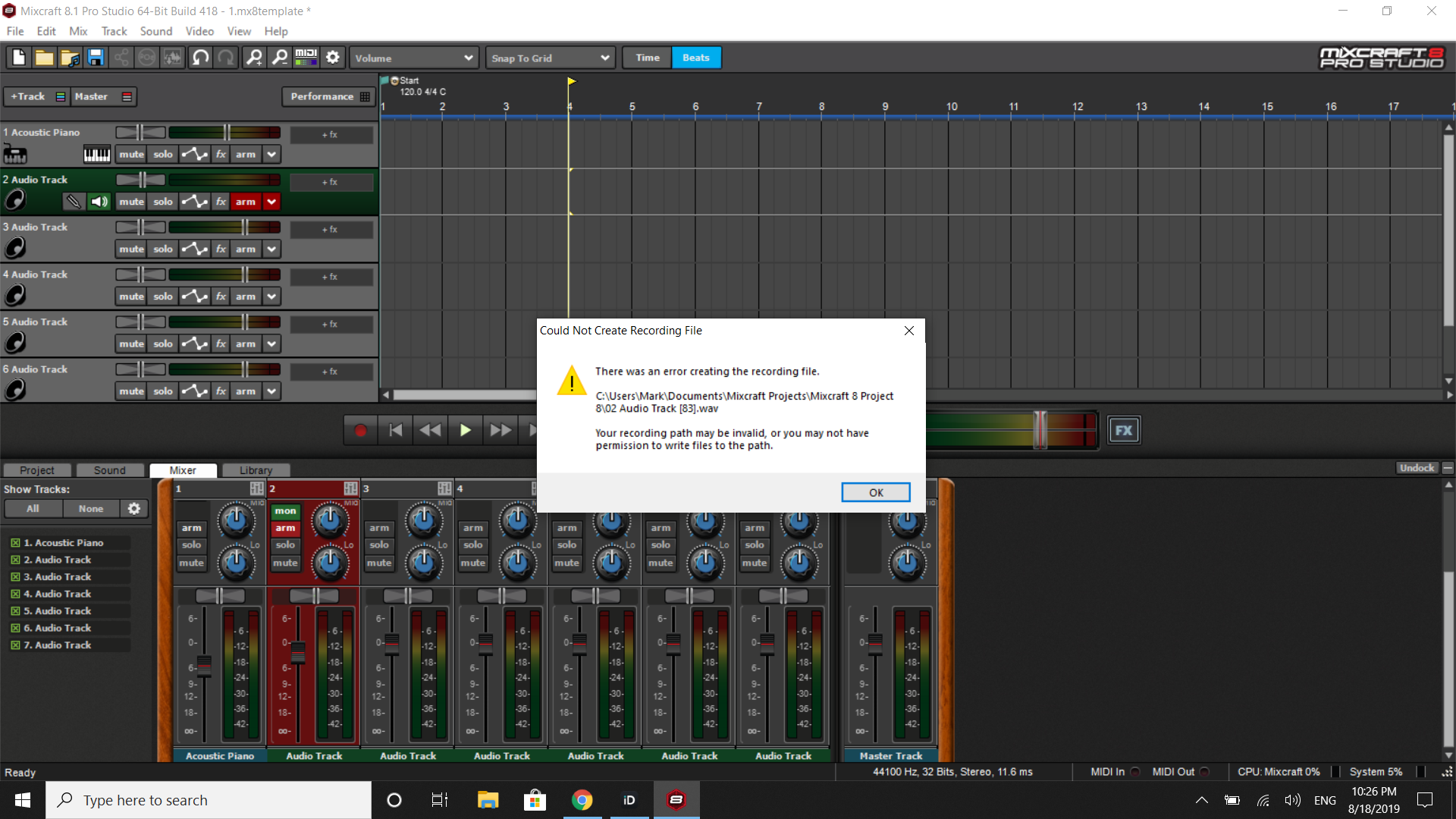Open the Snap To Grid dropdown
Viewport: 1456px width, 819px height.
pyautogui.click(x=550, y=58)
